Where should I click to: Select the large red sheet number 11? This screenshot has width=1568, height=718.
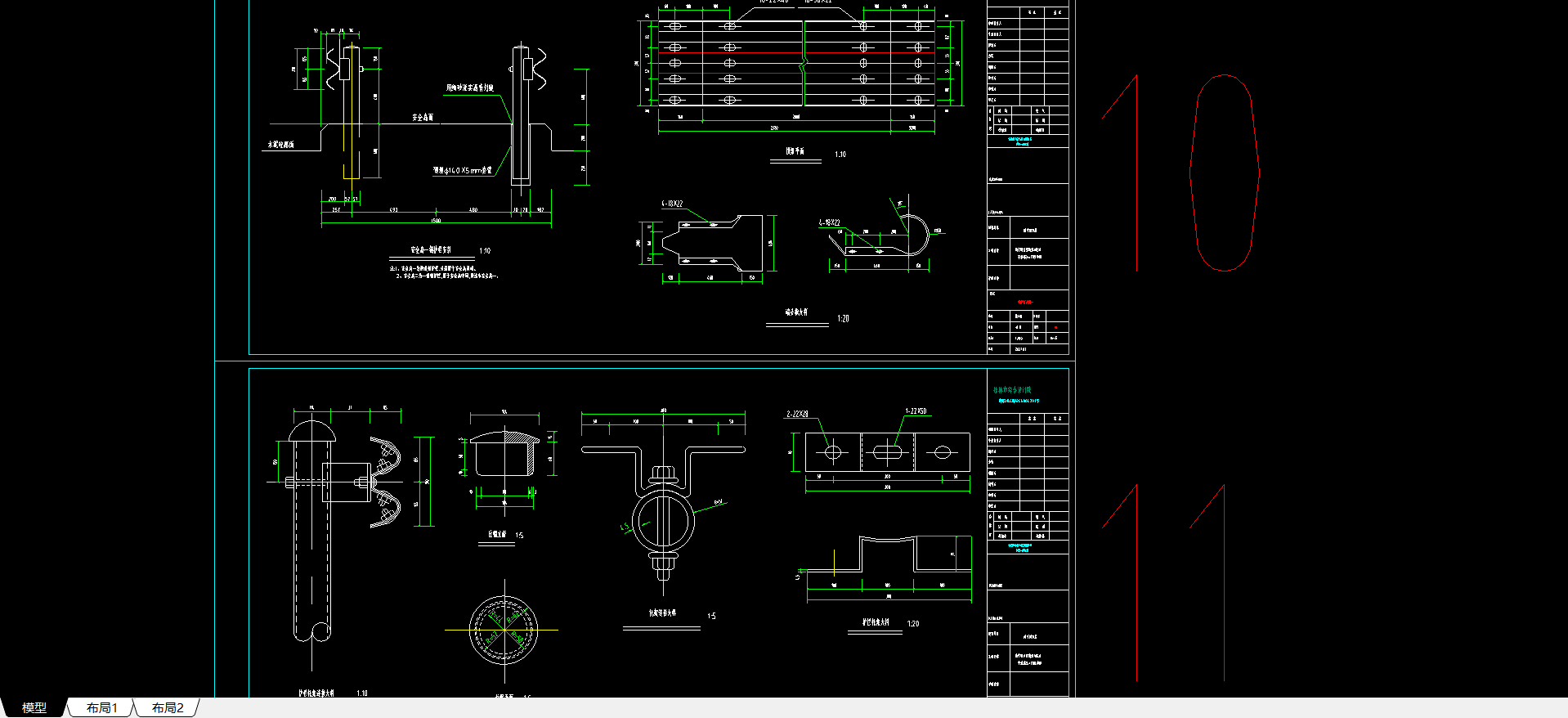[1163, 582]
